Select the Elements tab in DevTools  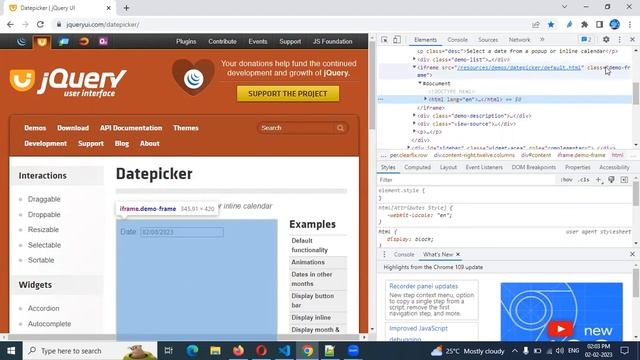425,40
